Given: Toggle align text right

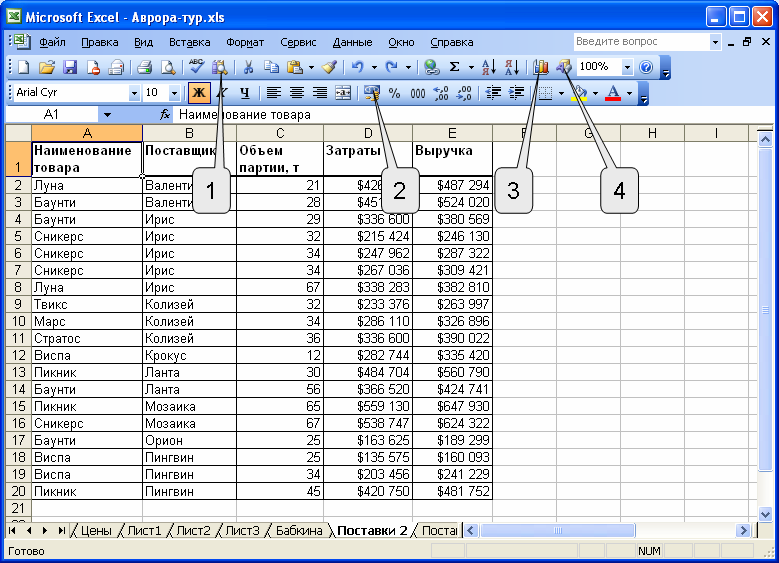Looking at the screenshot, I should (320, 93).
